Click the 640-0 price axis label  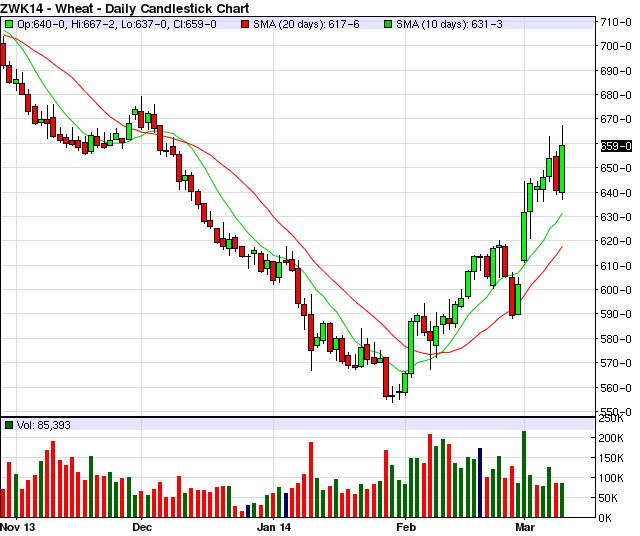point(616,193)
